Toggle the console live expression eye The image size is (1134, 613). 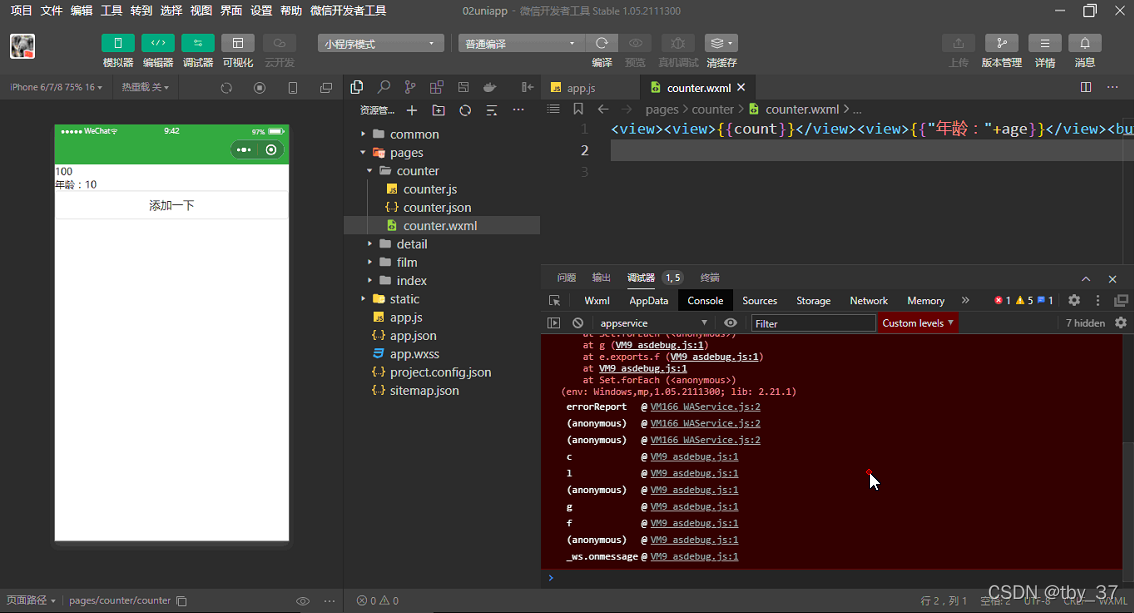point(730,323)
